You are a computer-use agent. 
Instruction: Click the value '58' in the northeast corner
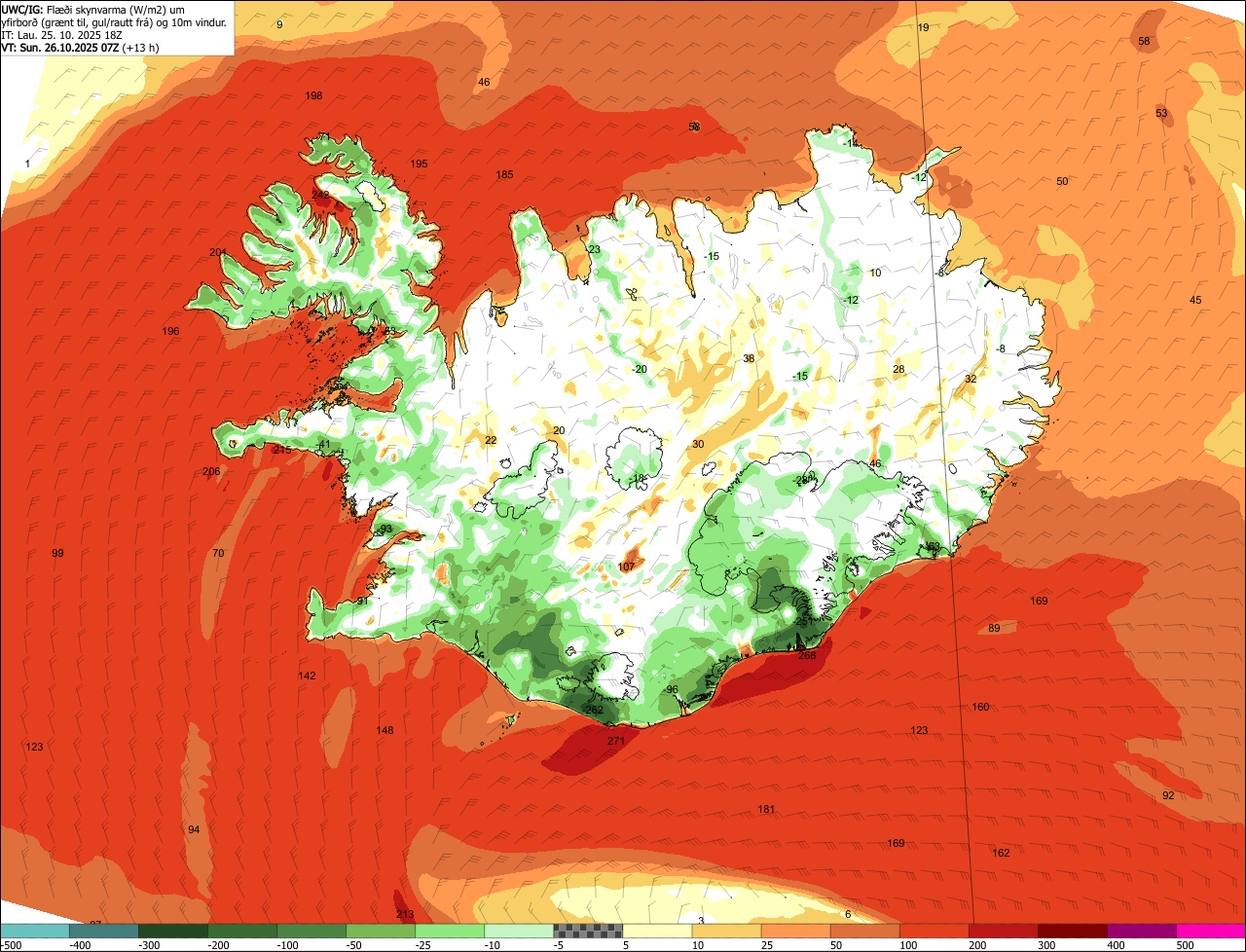1144,41
